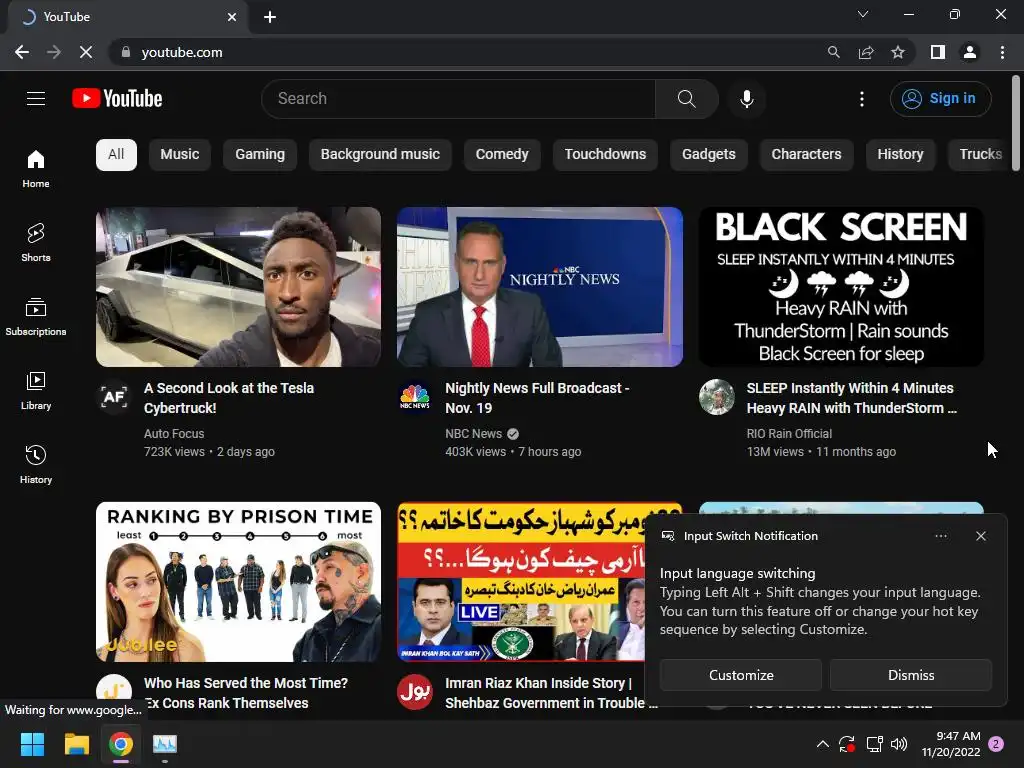This screenshot has height=768, width=1024.
Task: Select the Comedy filter chip
Action: 502,155
